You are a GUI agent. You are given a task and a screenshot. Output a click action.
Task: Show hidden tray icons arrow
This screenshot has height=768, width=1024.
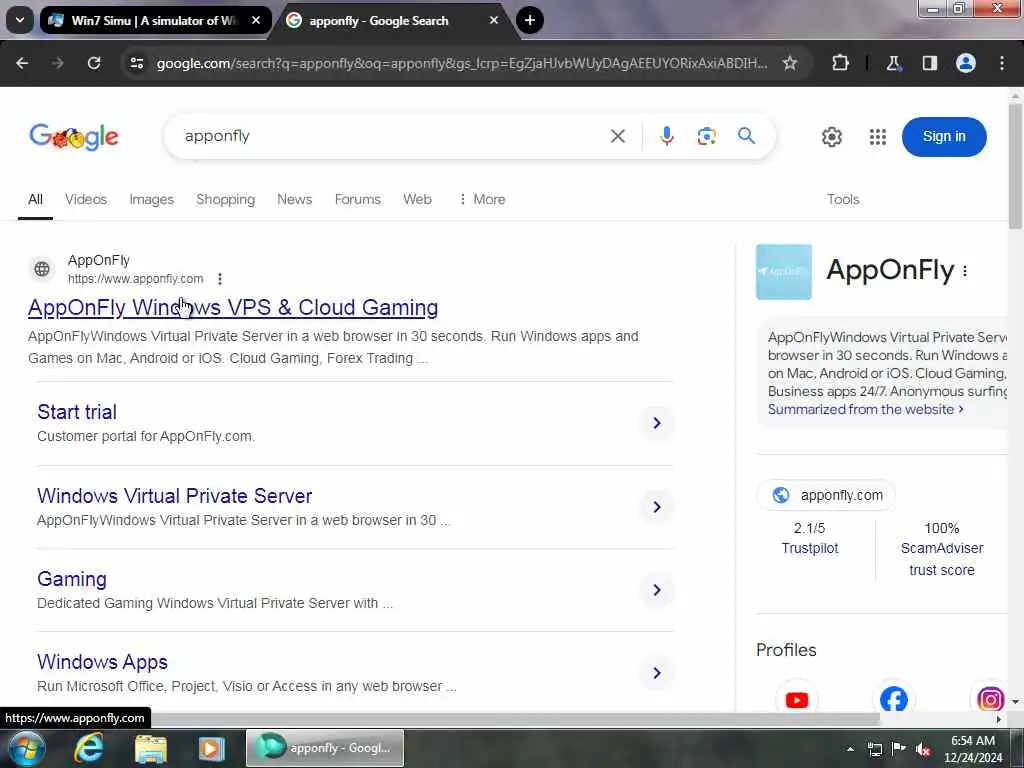(850, 749)
